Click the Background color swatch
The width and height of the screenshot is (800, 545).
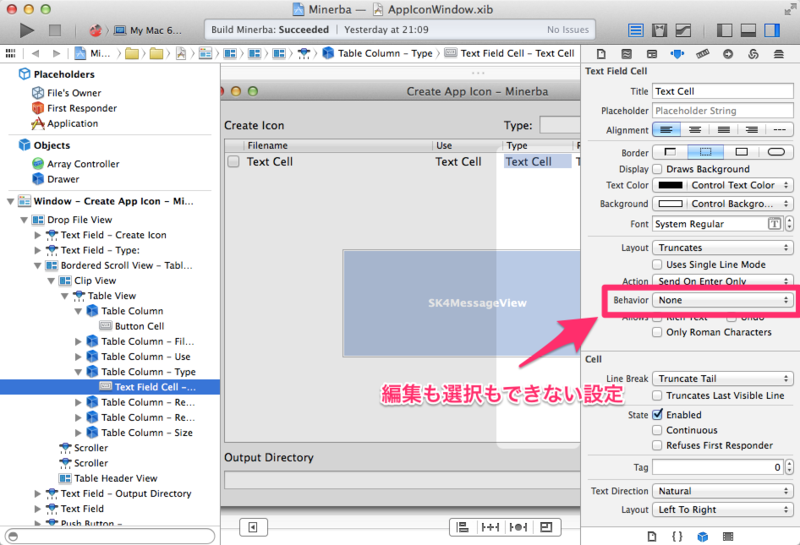coord(670,204)
